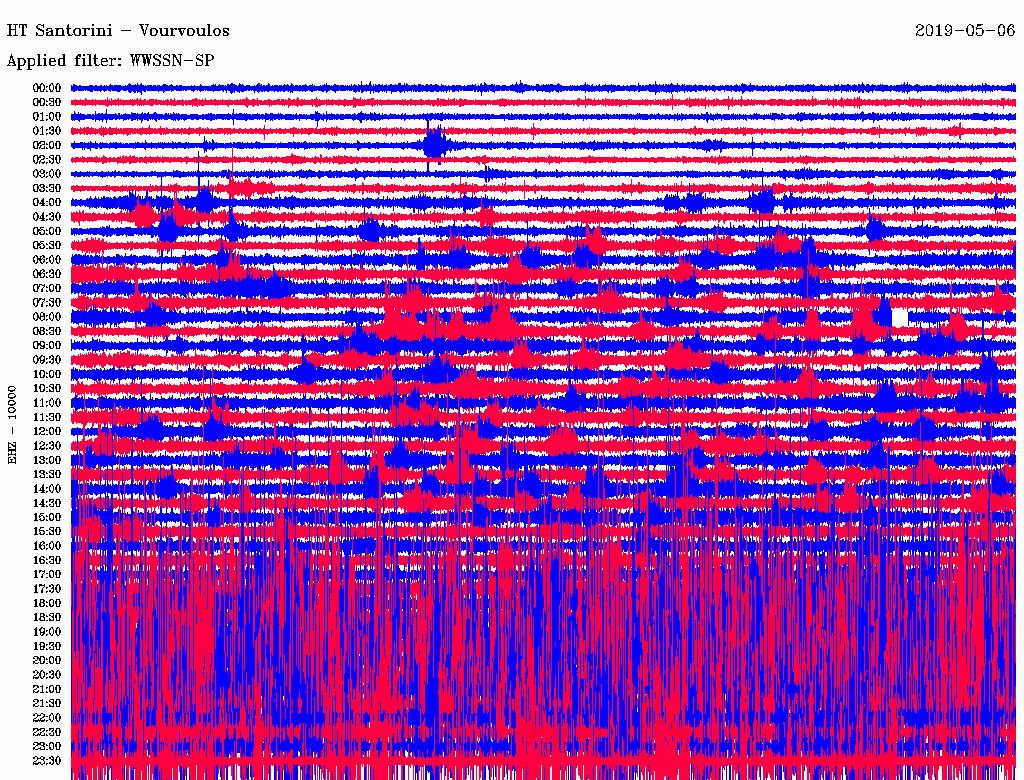Image resolution: width=1024 pixels, height=780 pixels.
Task: Select the 16:30 time row label
Action: 47,560
